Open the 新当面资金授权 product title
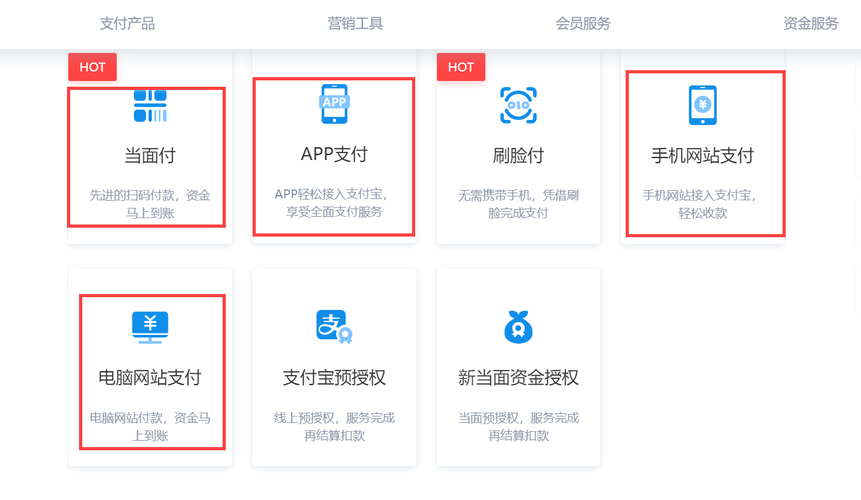 [518, 378]
